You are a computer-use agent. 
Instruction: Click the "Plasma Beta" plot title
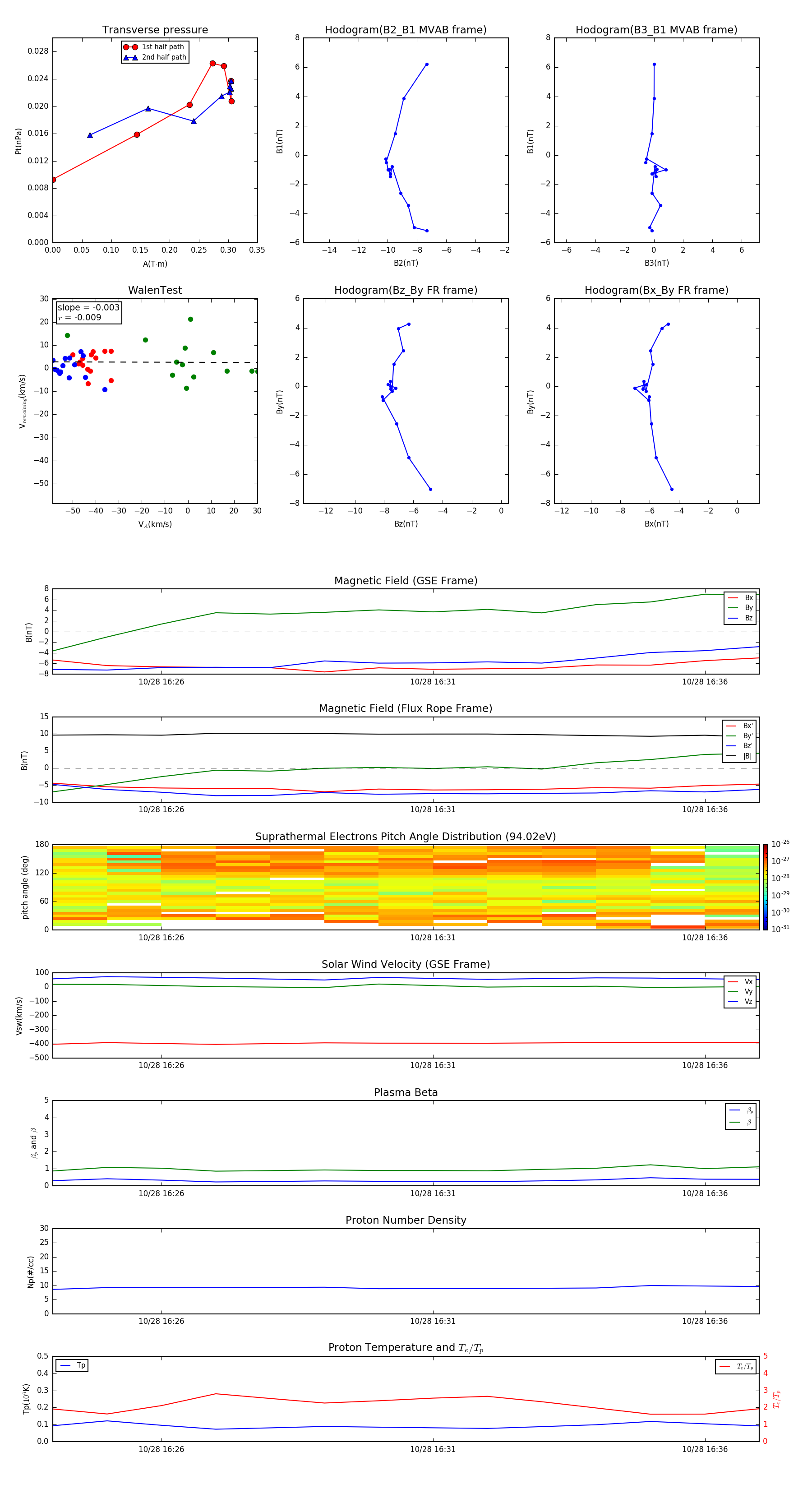pos(406,1092)
